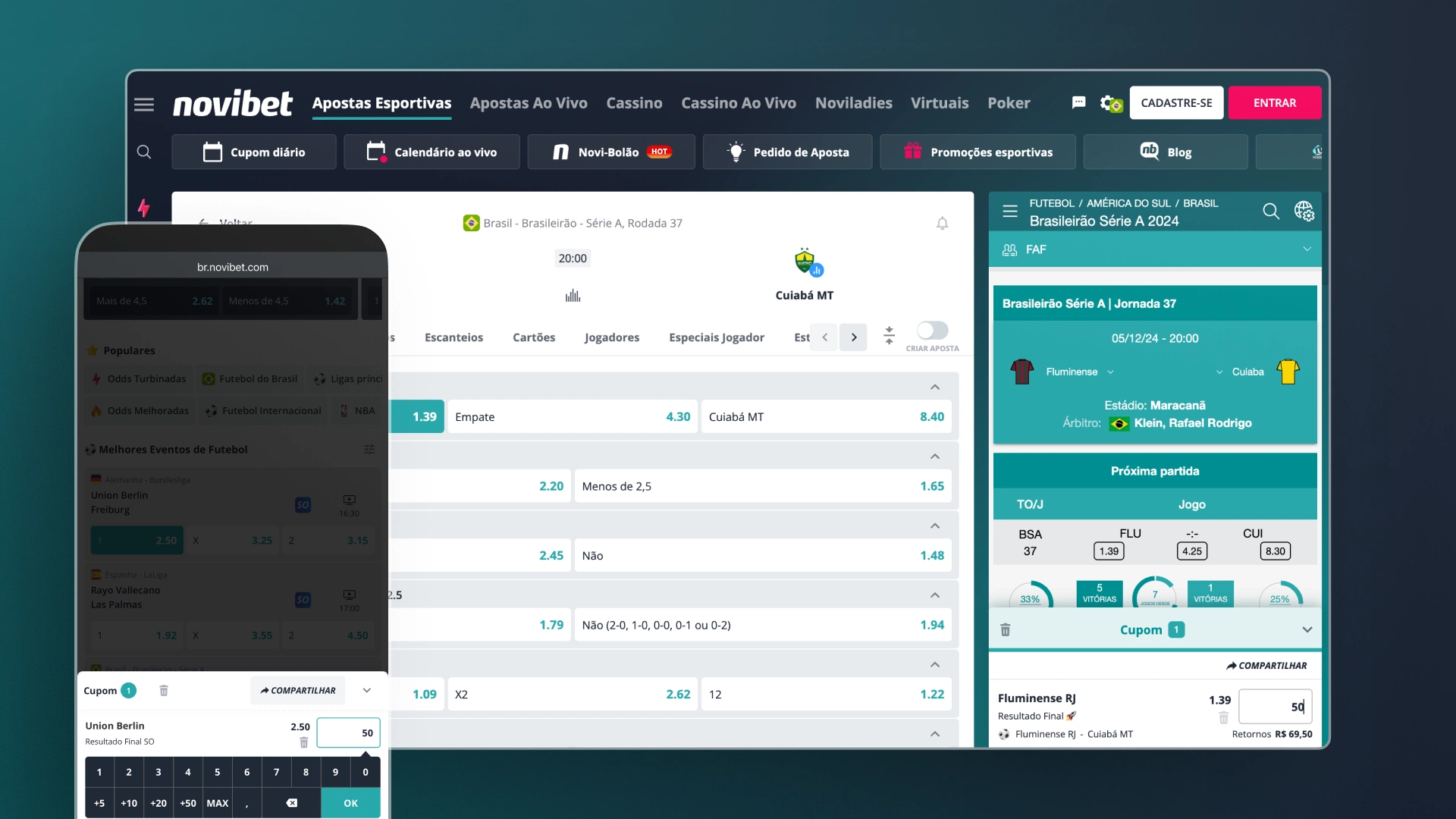Switch to Apostas Ao Vivo tab
The width and height of the screenshot is (1456, 819).
click(x=529, y=103)
